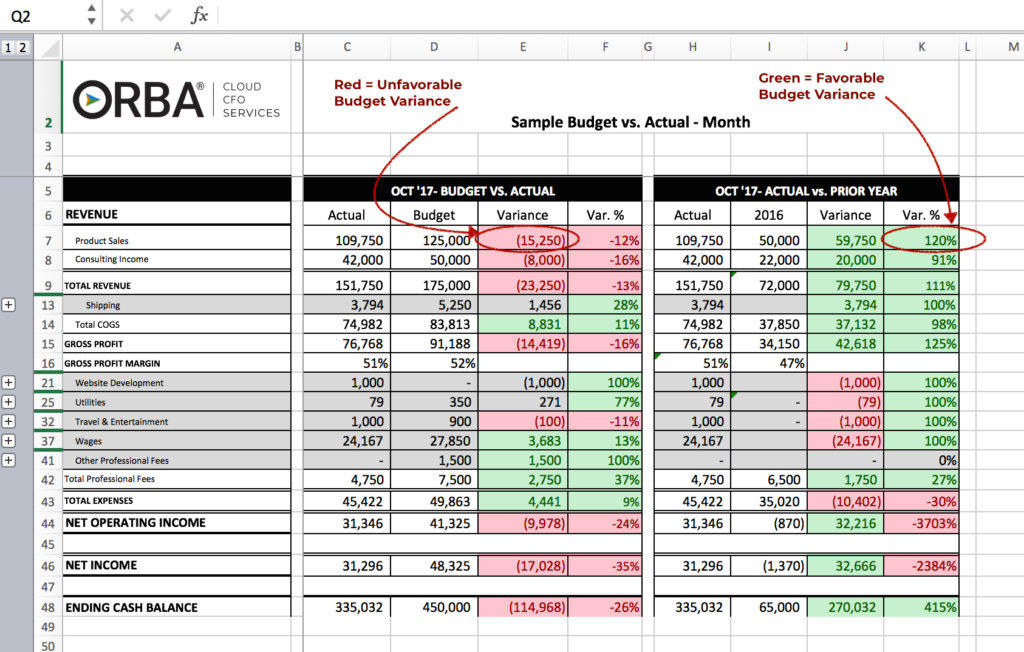1024x652 pixels.
Task: Expand the Utilities group above row 25
Action: click(9, 401)
